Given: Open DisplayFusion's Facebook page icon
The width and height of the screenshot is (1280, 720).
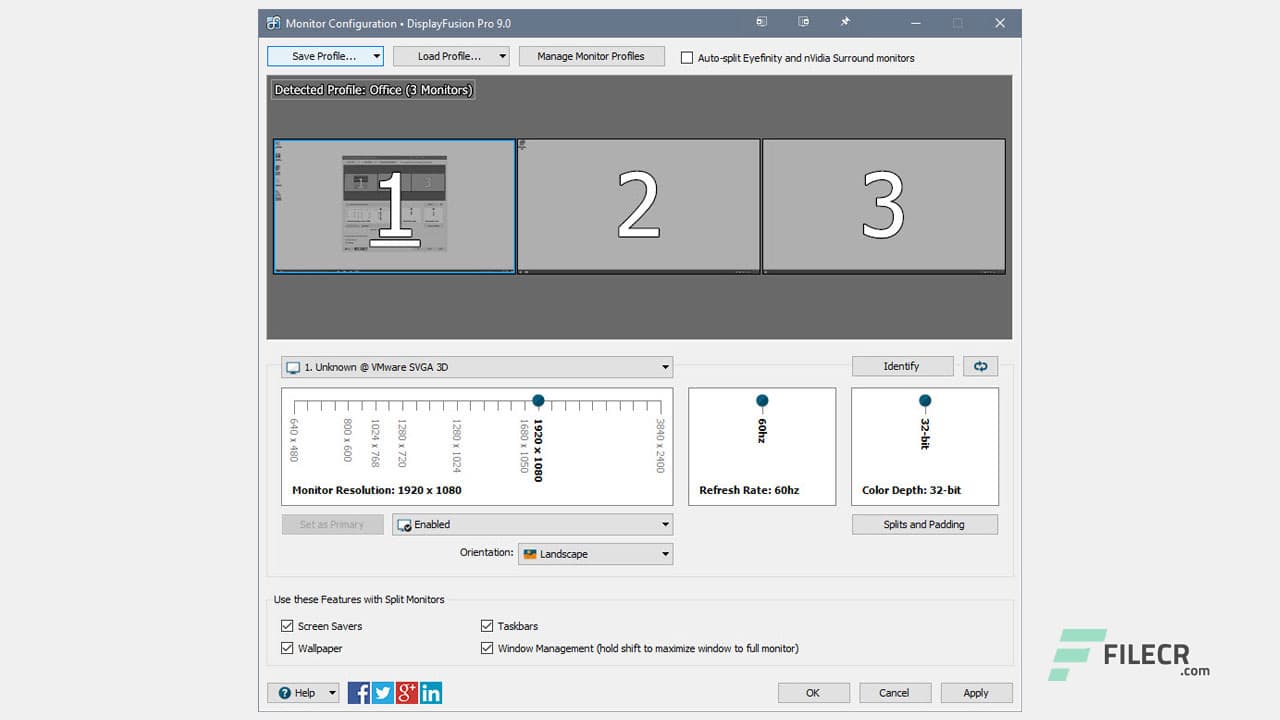Looking at the screenshot, I should pos(358,692).
